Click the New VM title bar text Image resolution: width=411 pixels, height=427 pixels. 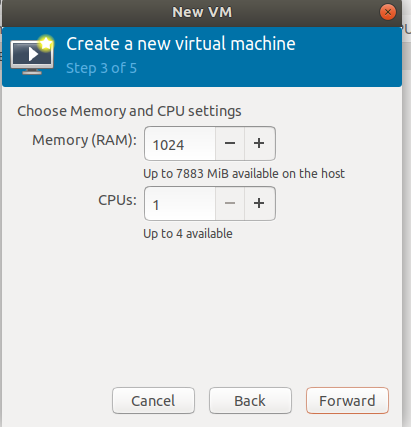pyautogui.click(x=202, y=12)
